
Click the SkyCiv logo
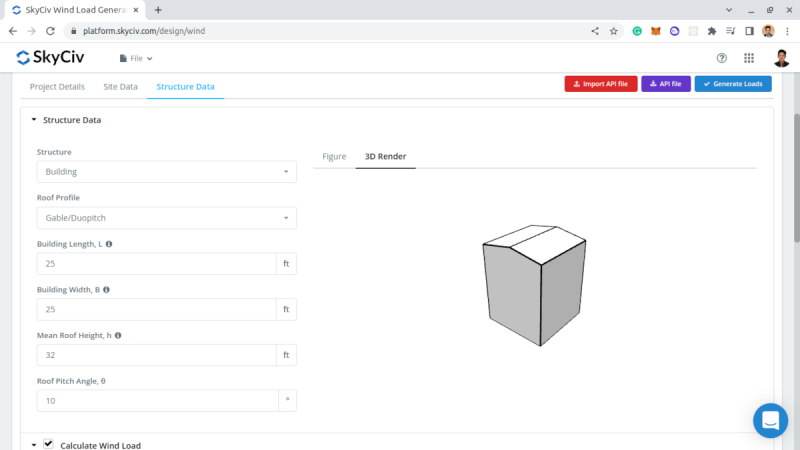pos(56,58)
